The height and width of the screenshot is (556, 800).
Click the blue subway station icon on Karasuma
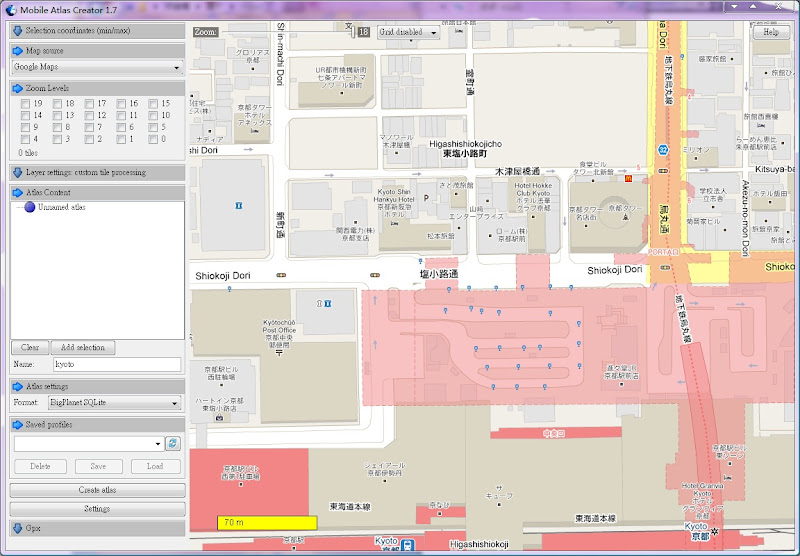[663, 150]
